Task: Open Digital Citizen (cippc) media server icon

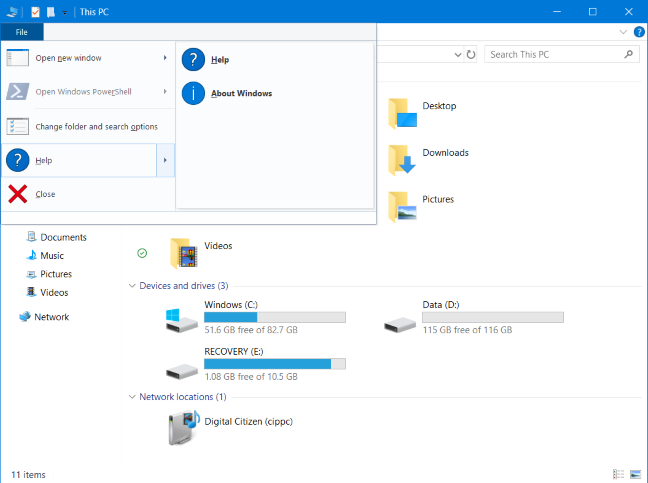Action: [x=183, y=427]
